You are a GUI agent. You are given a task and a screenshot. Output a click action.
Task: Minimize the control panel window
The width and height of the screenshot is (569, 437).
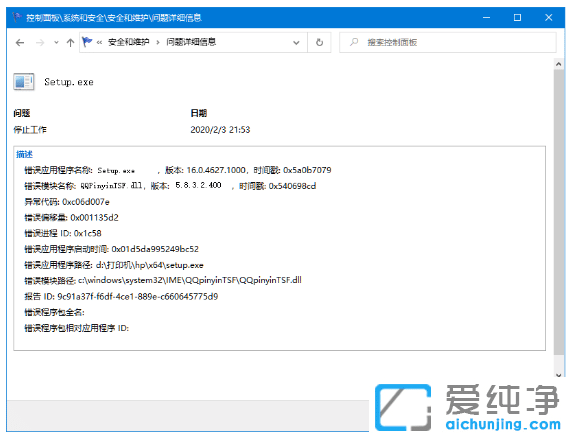[x=486, y=17]
